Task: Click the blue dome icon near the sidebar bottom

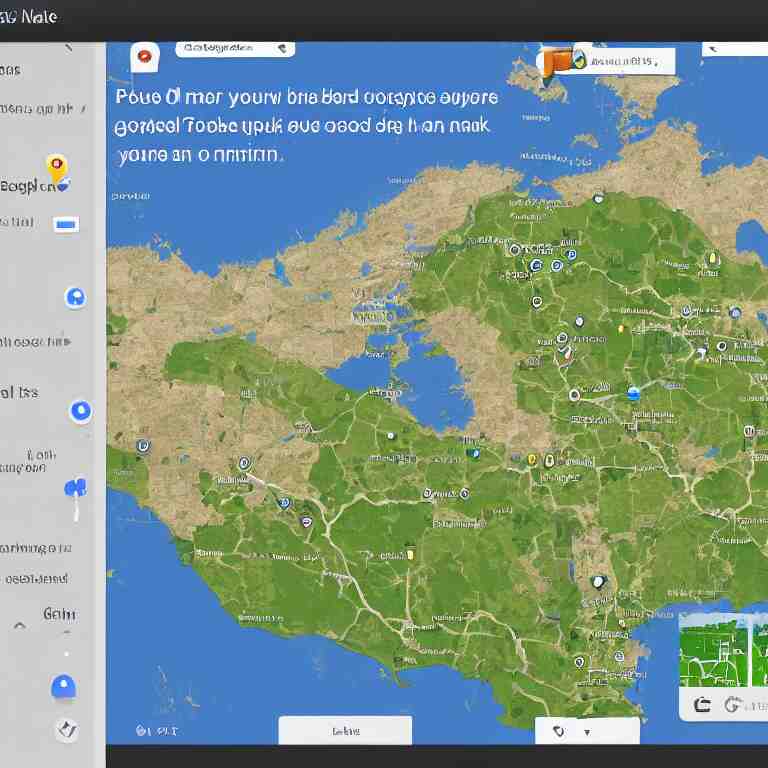Action: point(63,688)
